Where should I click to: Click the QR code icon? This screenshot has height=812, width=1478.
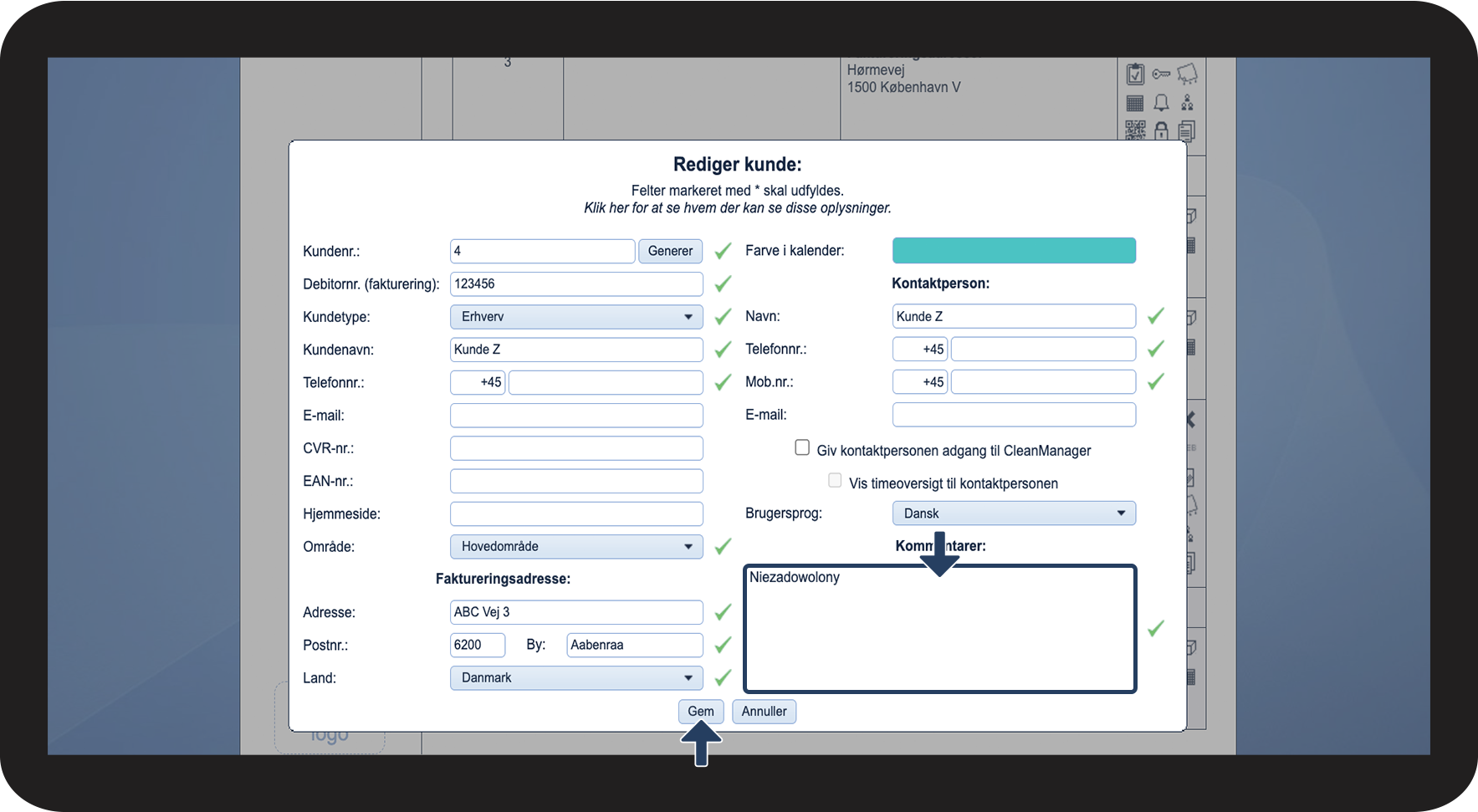click(x=1135, y=130)
